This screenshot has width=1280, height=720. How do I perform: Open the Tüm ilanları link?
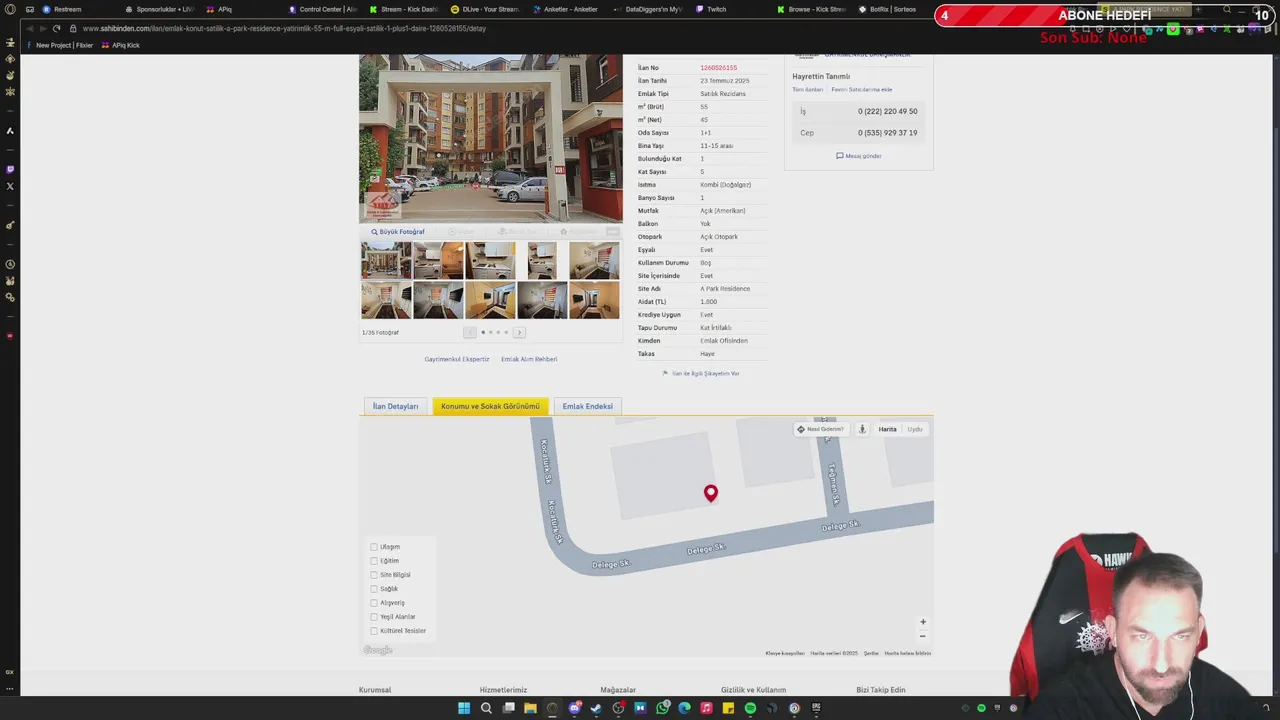pyautogui.click(x=807, y=90)
